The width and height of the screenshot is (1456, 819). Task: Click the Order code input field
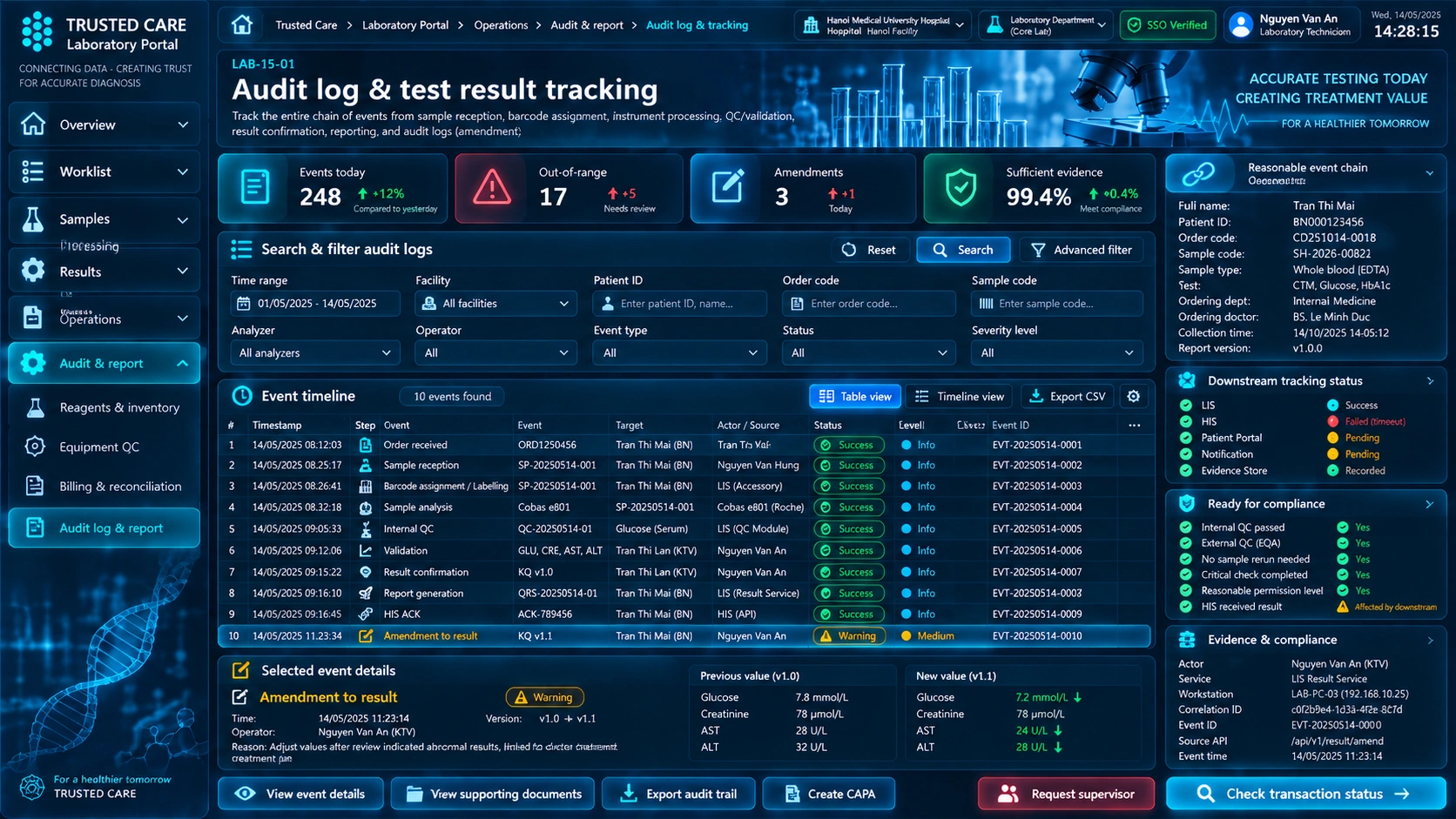(x=868, y=304)
